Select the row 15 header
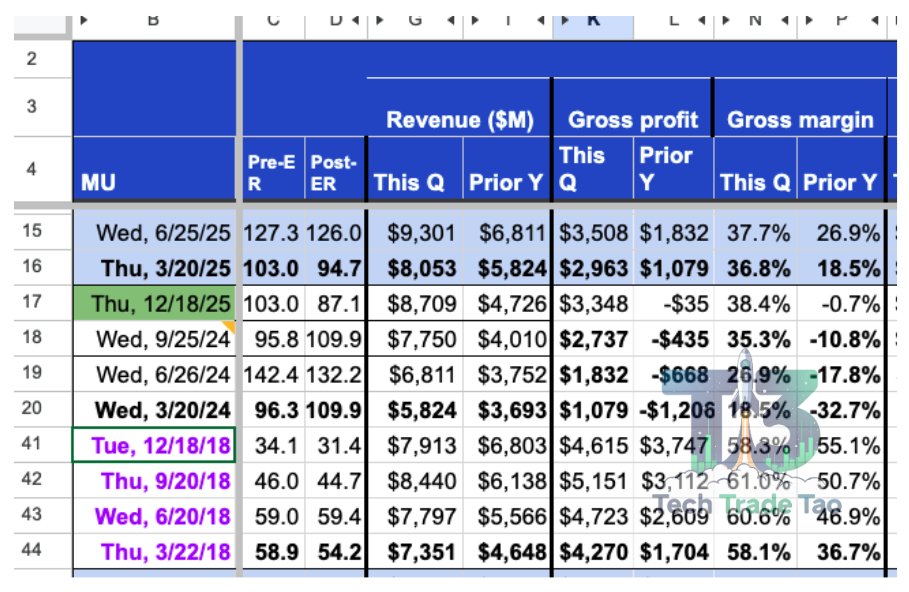This screenshot has width=909, height=592. pyautogui.click(x=42, y=231)
